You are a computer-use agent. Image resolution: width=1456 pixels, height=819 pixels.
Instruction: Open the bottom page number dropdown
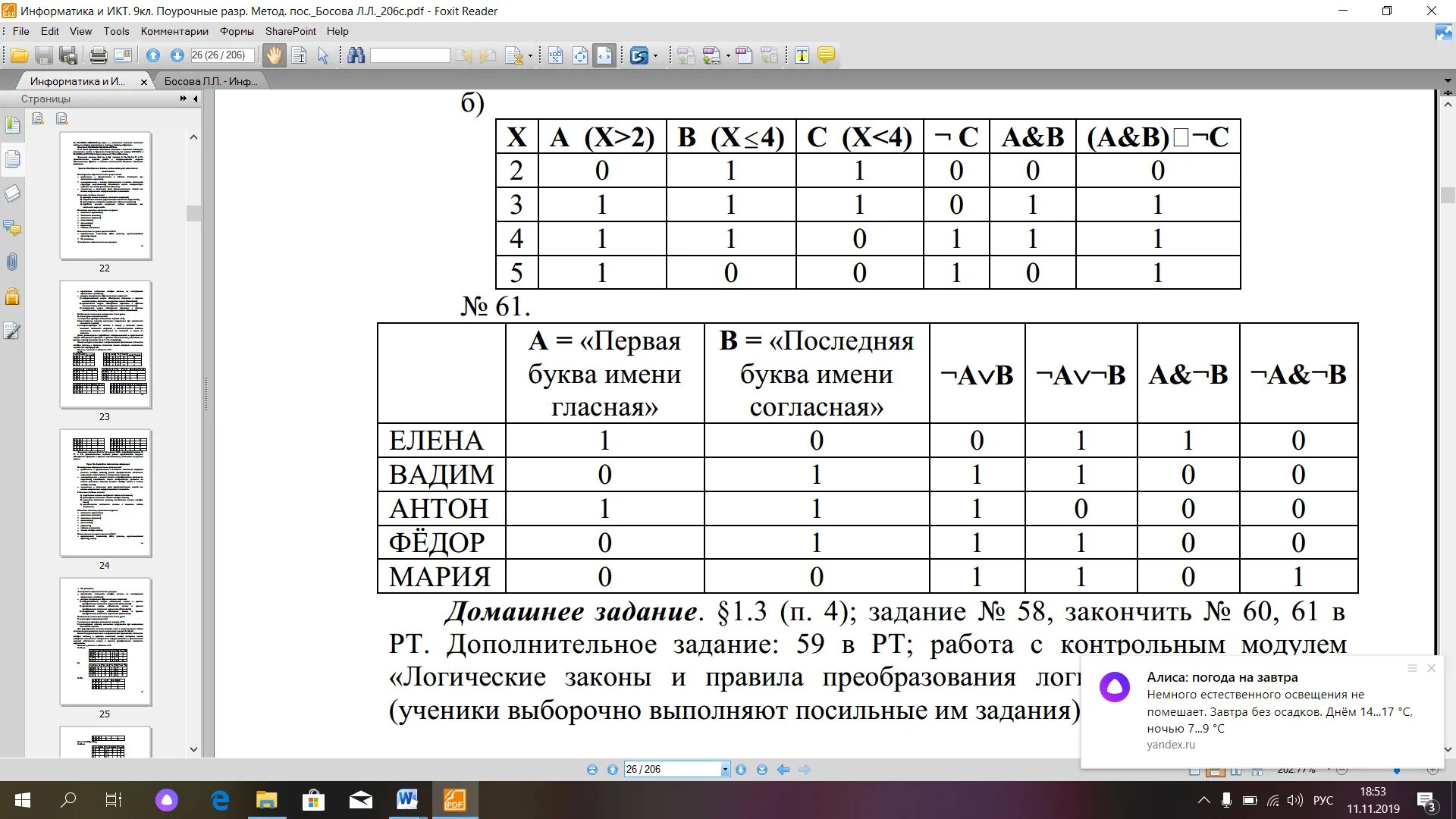(725, 770)
